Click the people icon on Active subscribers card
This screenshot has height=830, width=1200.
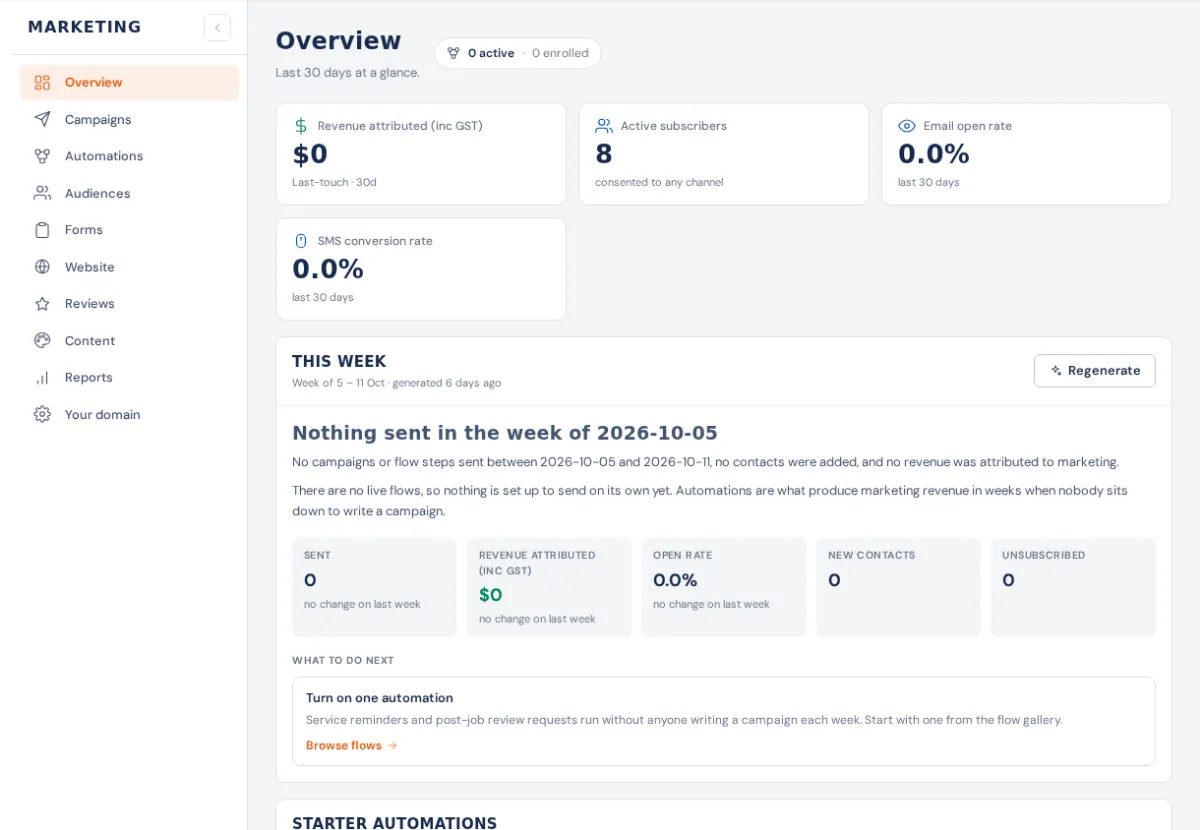pos(604,126)
